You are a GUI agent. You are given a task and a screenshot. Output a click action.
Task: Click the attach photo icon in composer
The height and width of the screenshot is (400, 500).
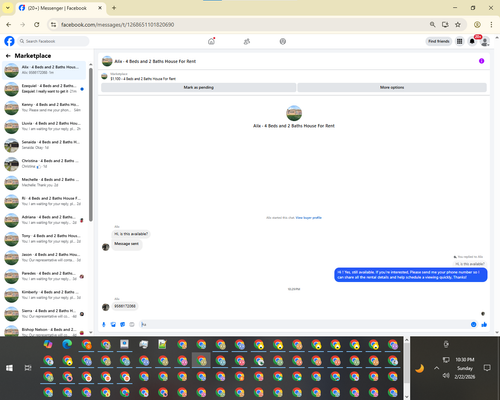(x=113, y=324)
